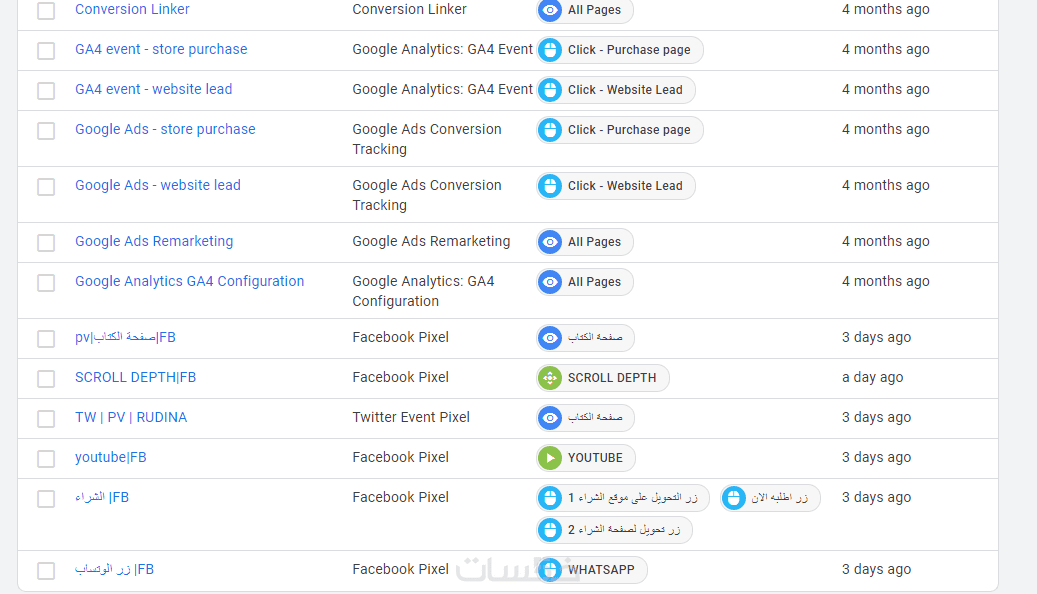Click Click - Purchase page trigger for Google Ads
The image size is (1037, 594).
pyautogui.click(x=629, y=130)
